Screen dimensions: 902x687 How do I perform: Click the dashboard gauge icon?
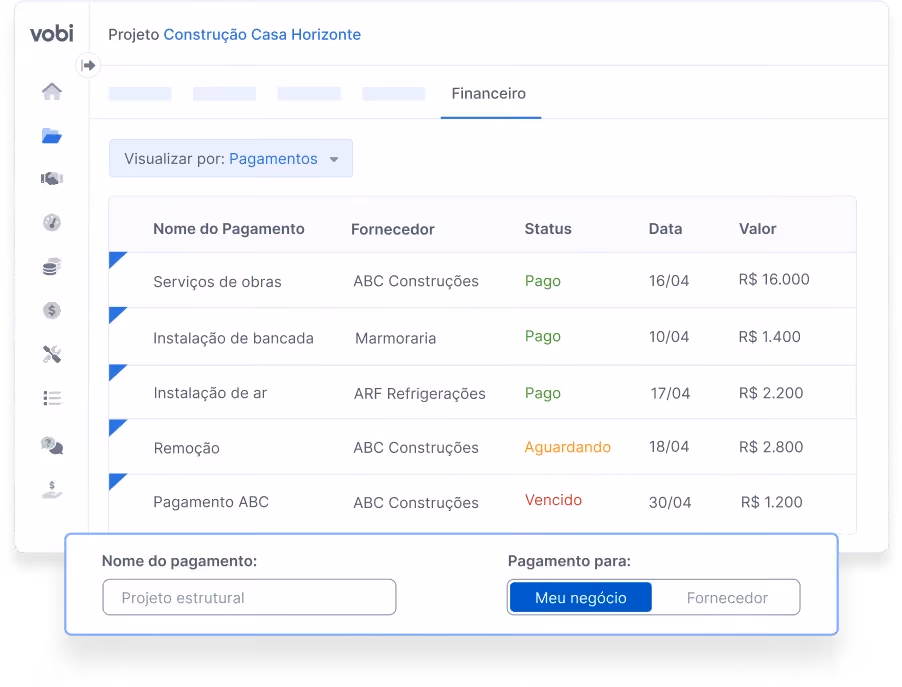pos(52,222)
